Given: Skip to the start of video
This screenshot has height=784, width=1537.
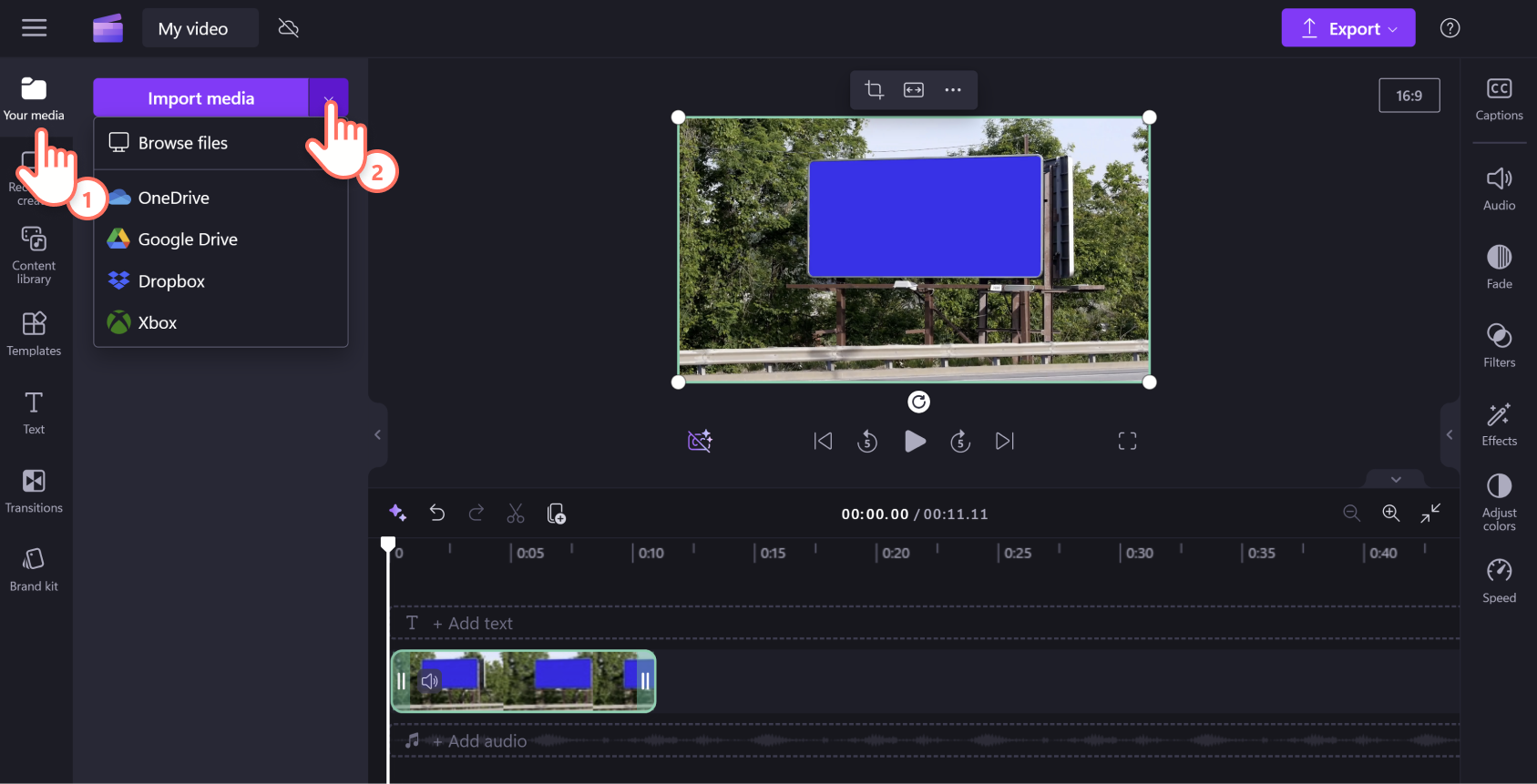Looking at the screenshot, I should (x=823, y=442).
